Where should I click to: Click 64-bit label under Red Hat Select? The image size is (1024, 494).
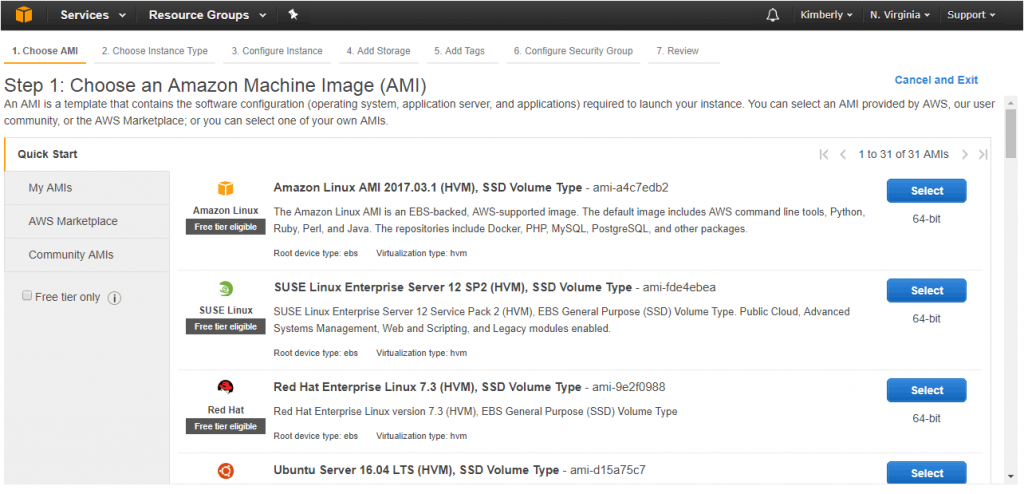click(x=926, y=418)
